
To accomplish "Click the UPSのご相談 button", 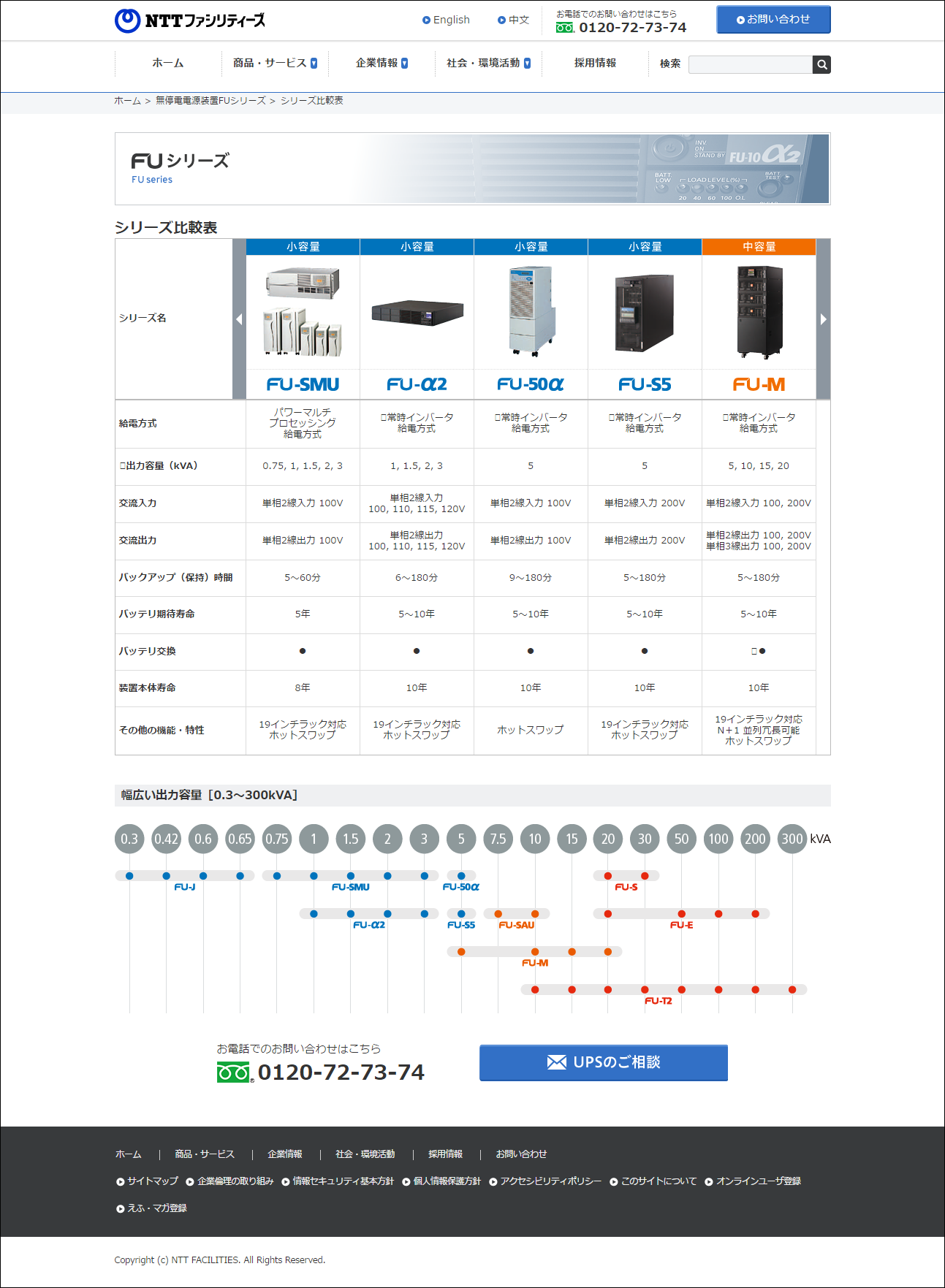I will [x=604, y=1062].
